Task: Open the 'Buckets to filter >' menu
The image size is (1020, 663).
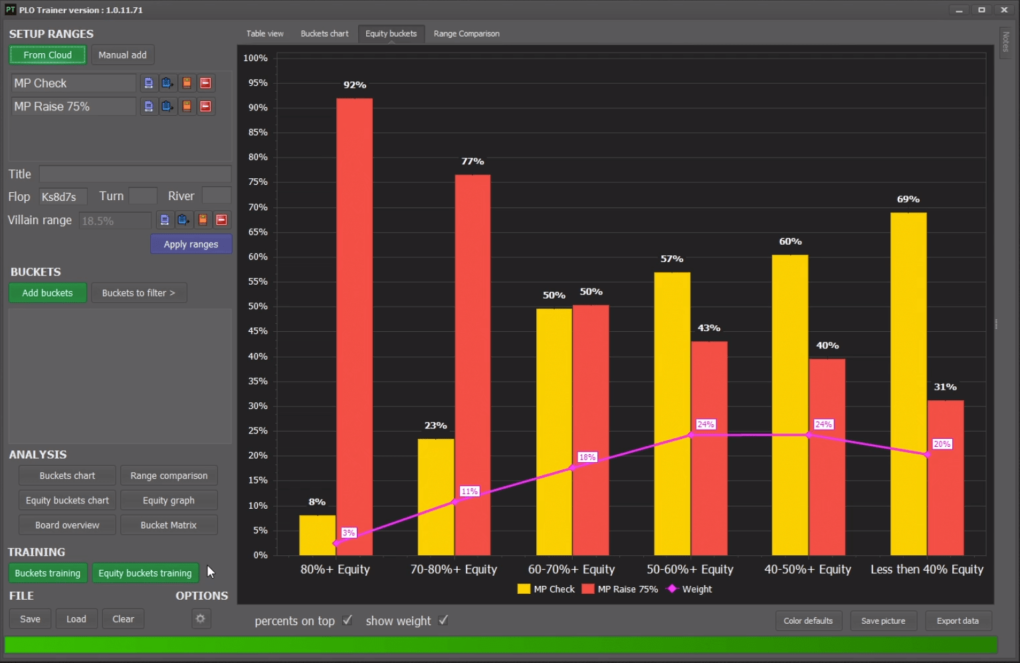Action: tap(139, 293)
